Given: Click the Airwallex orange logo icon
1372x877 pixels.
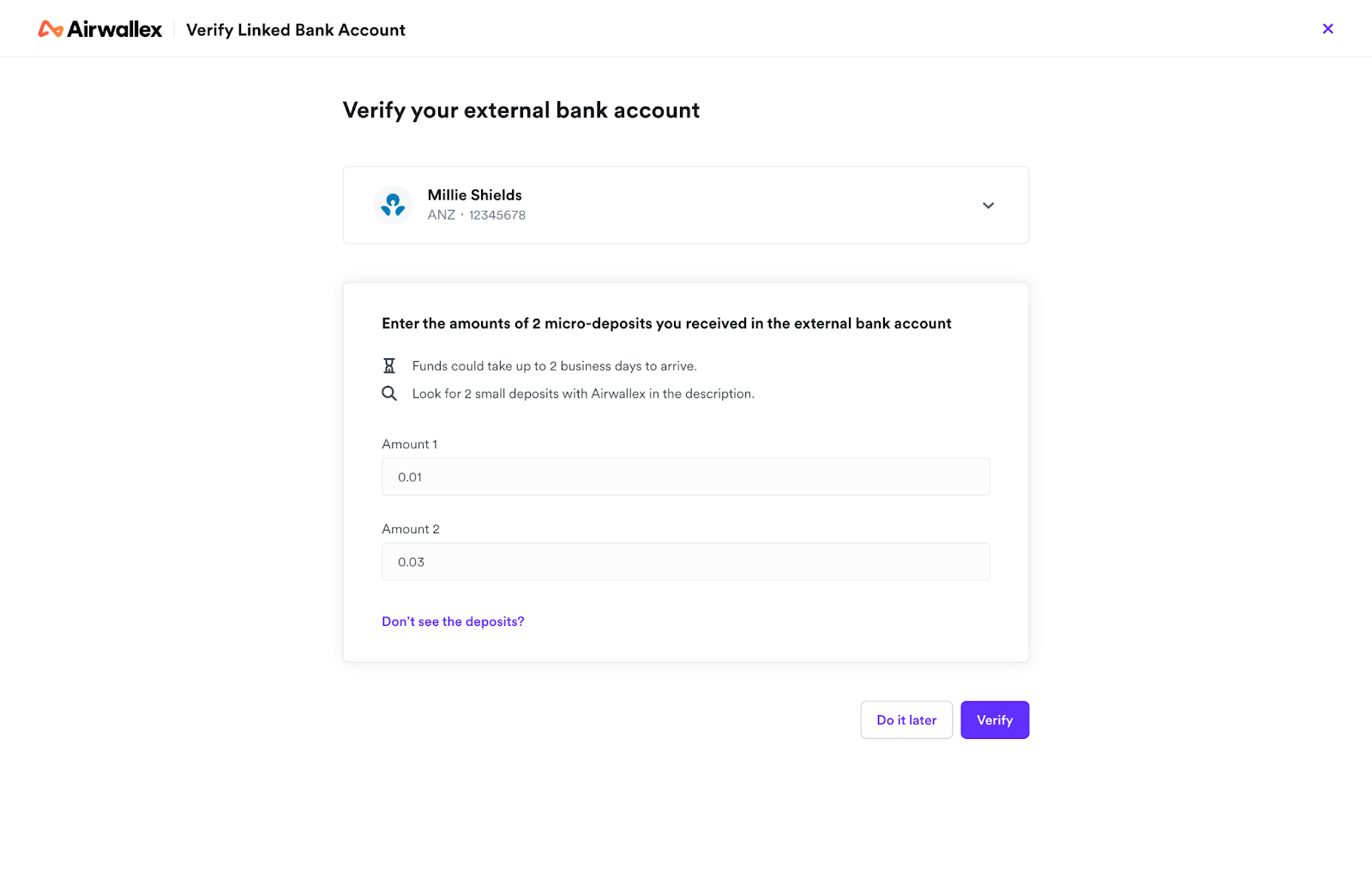Looking at the screenshot, I should click(51, 30).
